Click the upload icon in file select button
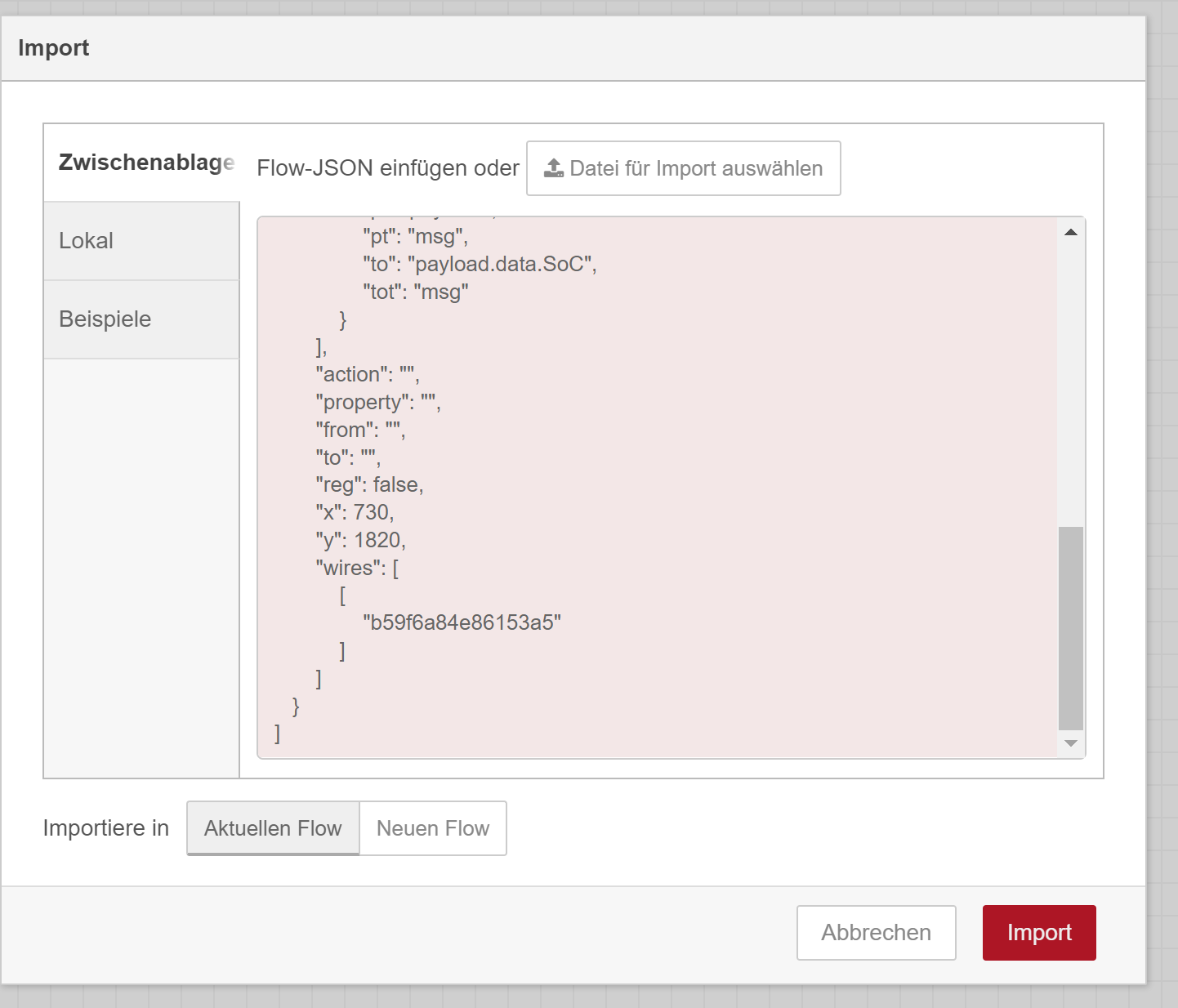 coord(554,168)
